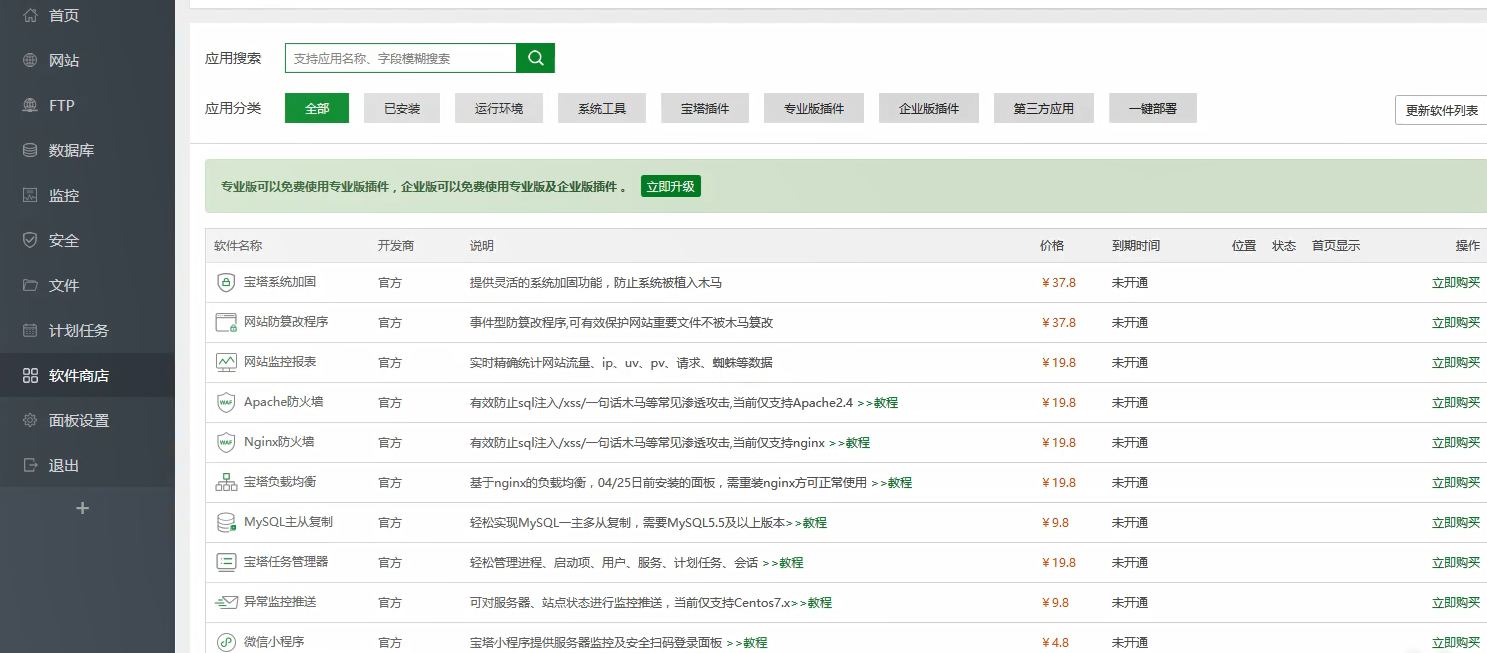Open the Apache防火墙 >>教程 tutorial link
This screenshot has height=653, width=1487.
(877, 402)
